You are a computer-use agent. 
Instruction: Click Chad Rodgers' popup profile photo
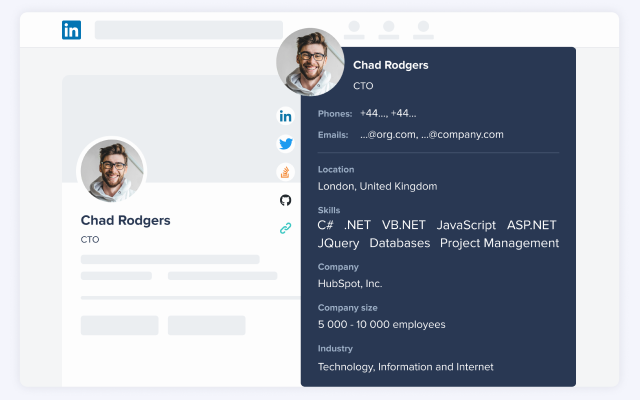pyautogui.click(x=310, y=62)
